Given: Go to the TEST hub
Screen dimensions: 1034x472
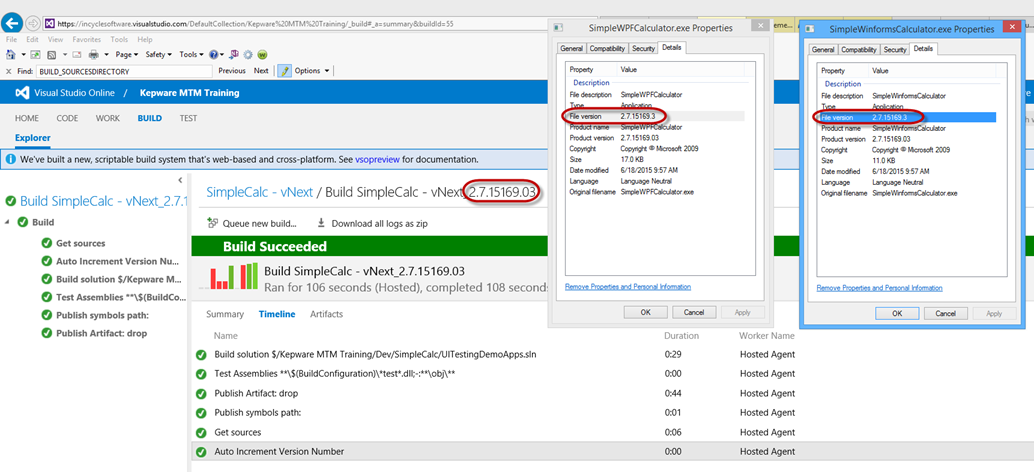Looking at the screenshot, I should coord(189,119).
